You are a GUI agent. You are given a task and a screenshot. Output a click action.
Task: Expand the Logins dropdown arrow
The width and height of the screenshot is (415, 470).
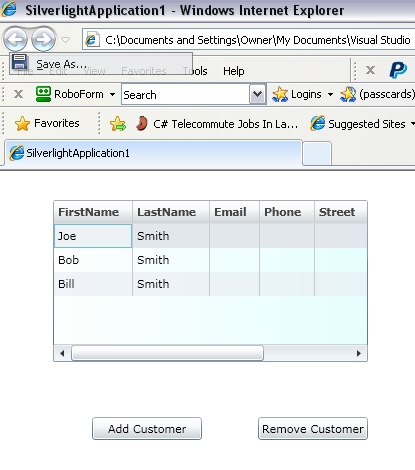330,94
